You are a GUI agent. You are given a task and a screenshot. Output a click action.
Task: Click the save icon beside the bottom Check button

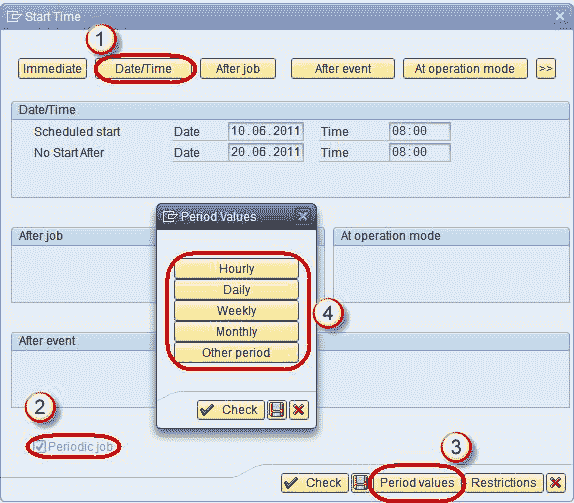pyautogui.click(x=361, y=483)
